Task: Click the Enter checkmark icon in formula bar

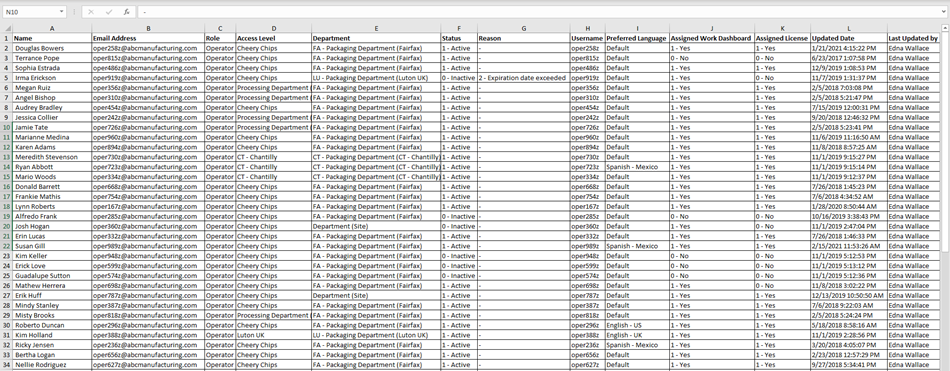Action: (108, 12)
